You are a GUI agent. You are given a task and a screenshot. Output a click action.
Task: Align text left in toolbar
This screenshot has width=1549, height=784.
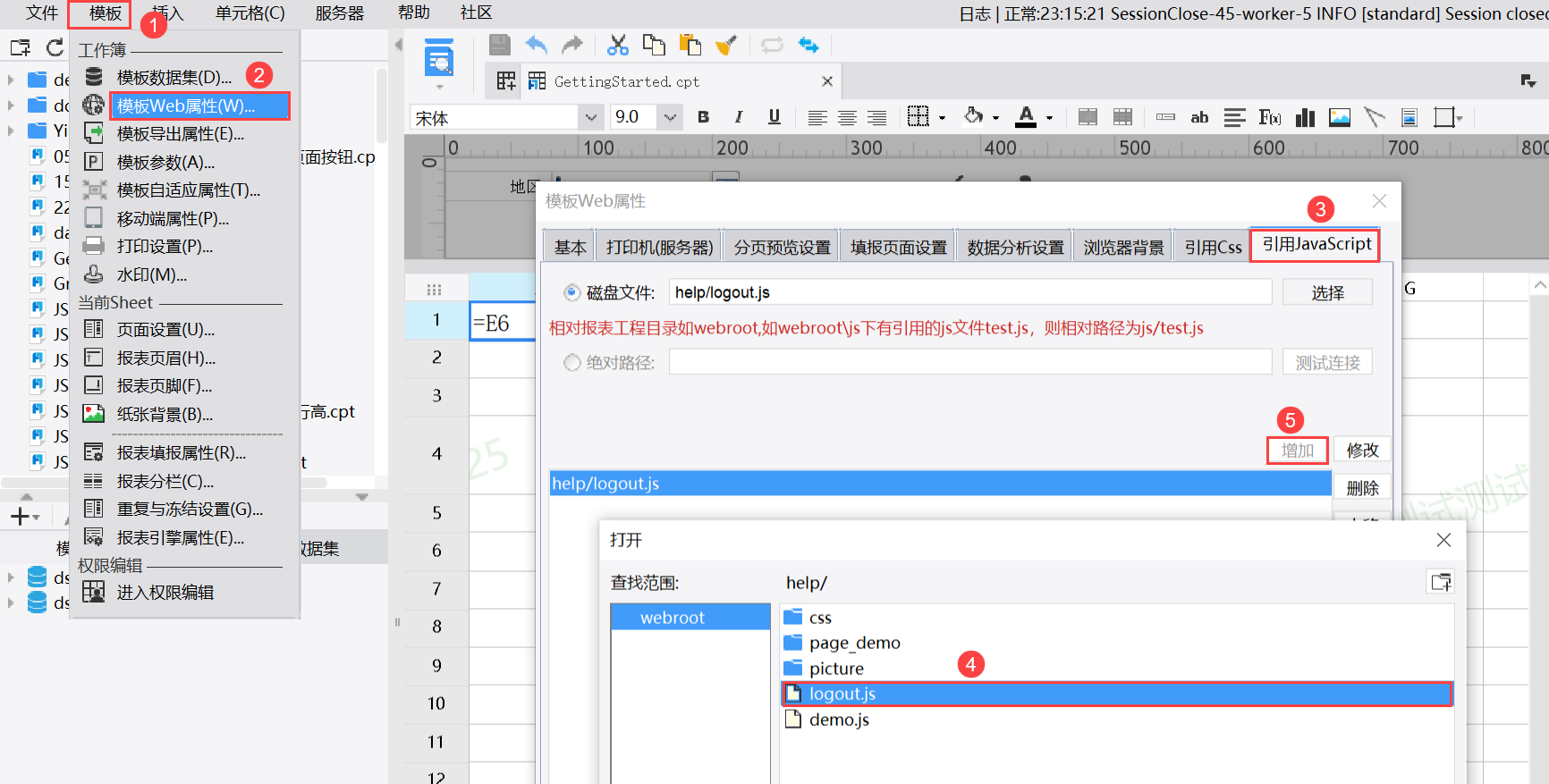pyautogui.click(x=817, y=118)
